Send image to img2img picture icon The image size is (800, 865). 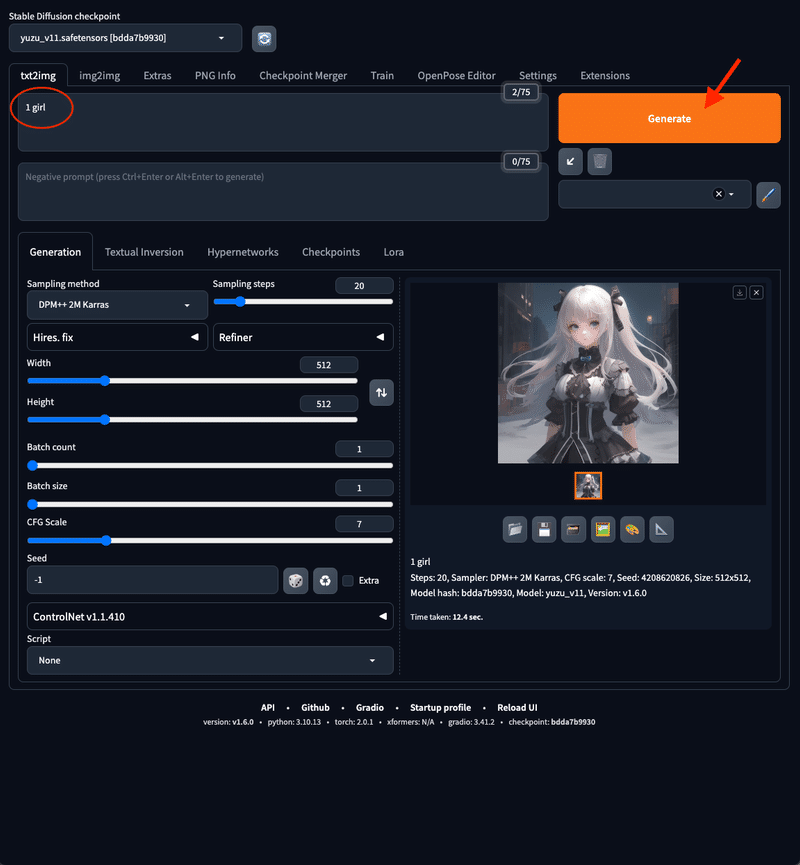click(603, 530)
